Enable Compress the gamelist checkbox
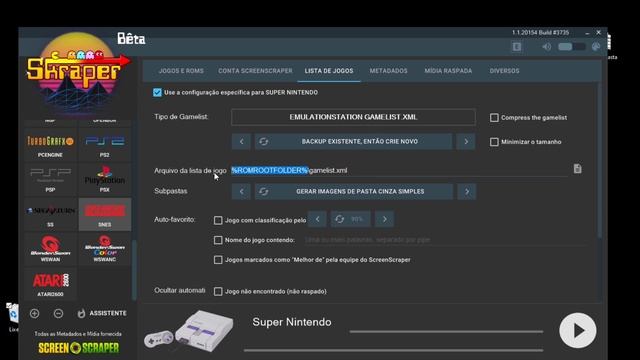The image size is (640, 360). click(494, 118)
